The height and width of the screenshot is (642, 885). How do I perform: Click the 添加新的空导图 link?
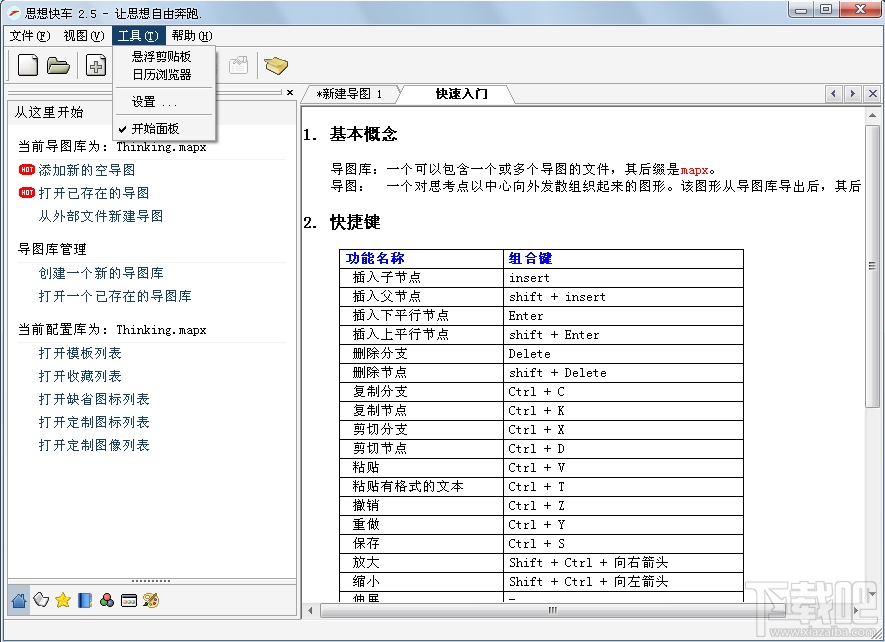pyautogui.click(x=87, y=170)
